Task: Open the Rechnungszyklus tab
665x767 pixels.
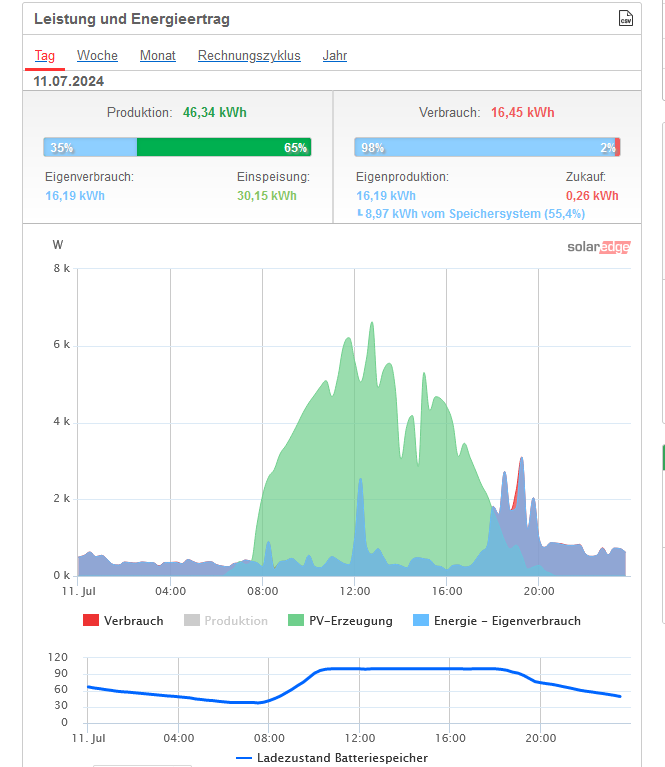Action: click(249, 56)
